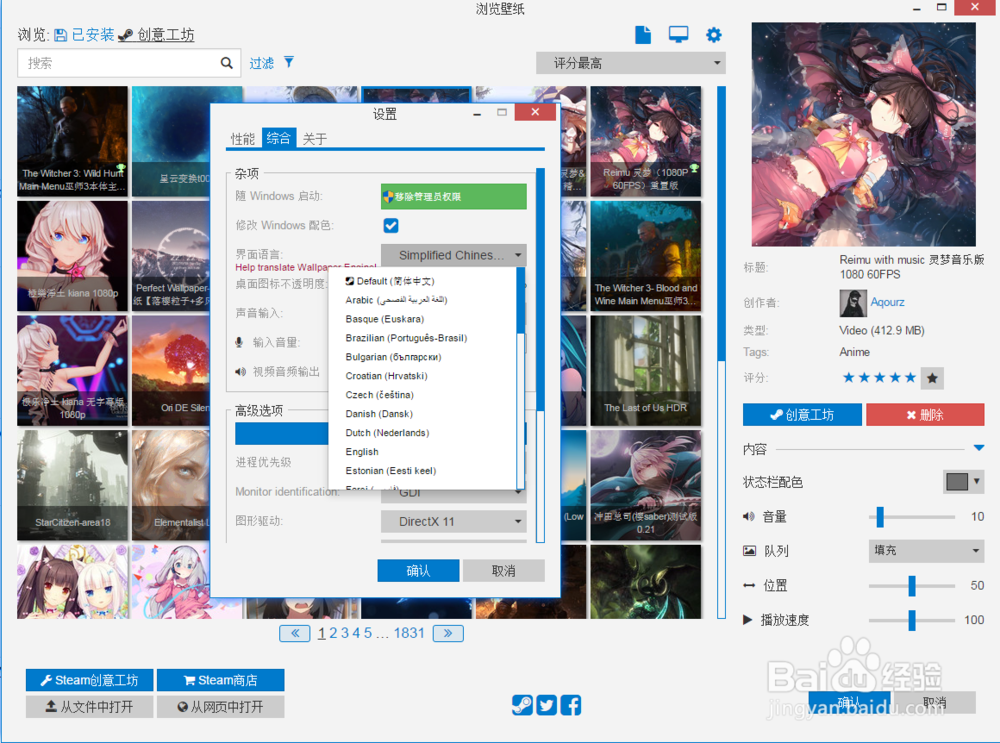Select Arabic language option
The image size is (1000, 743).
click(422, 300)
